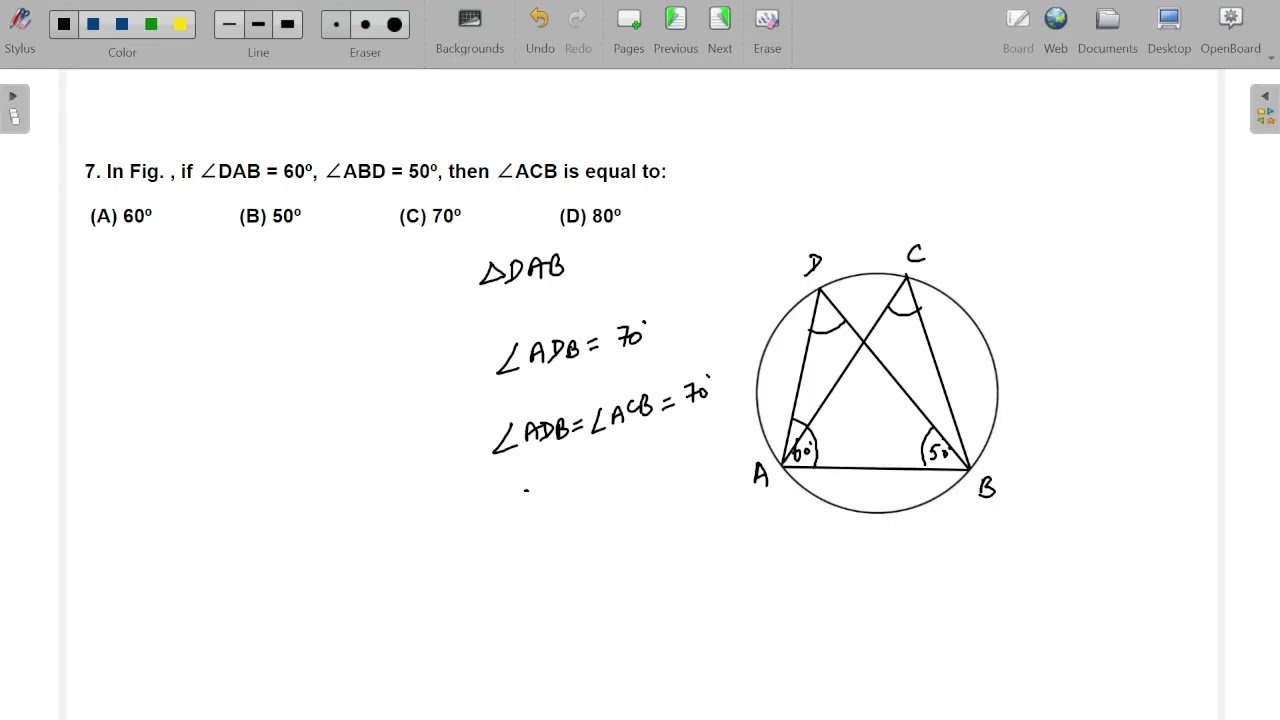Image resolution: width=1280 pixels, height=720 pixels.
Task: Expand the right library panel arrow
Action: pyautogui.click(x=1265, y=97)
